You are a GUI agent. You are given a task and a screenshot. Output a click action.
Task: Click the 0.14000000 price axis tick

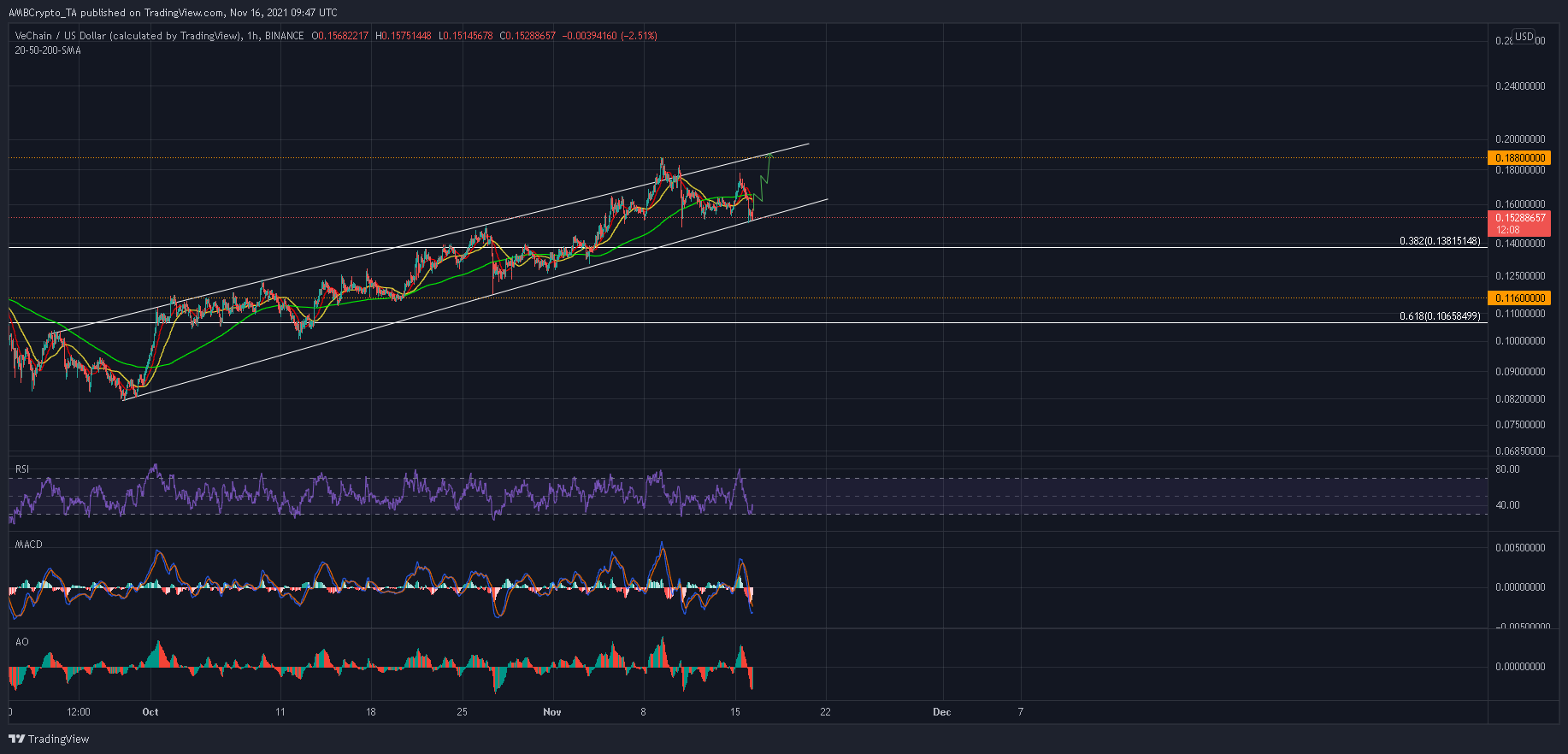pyautogui.click(x=1520, y=244)
